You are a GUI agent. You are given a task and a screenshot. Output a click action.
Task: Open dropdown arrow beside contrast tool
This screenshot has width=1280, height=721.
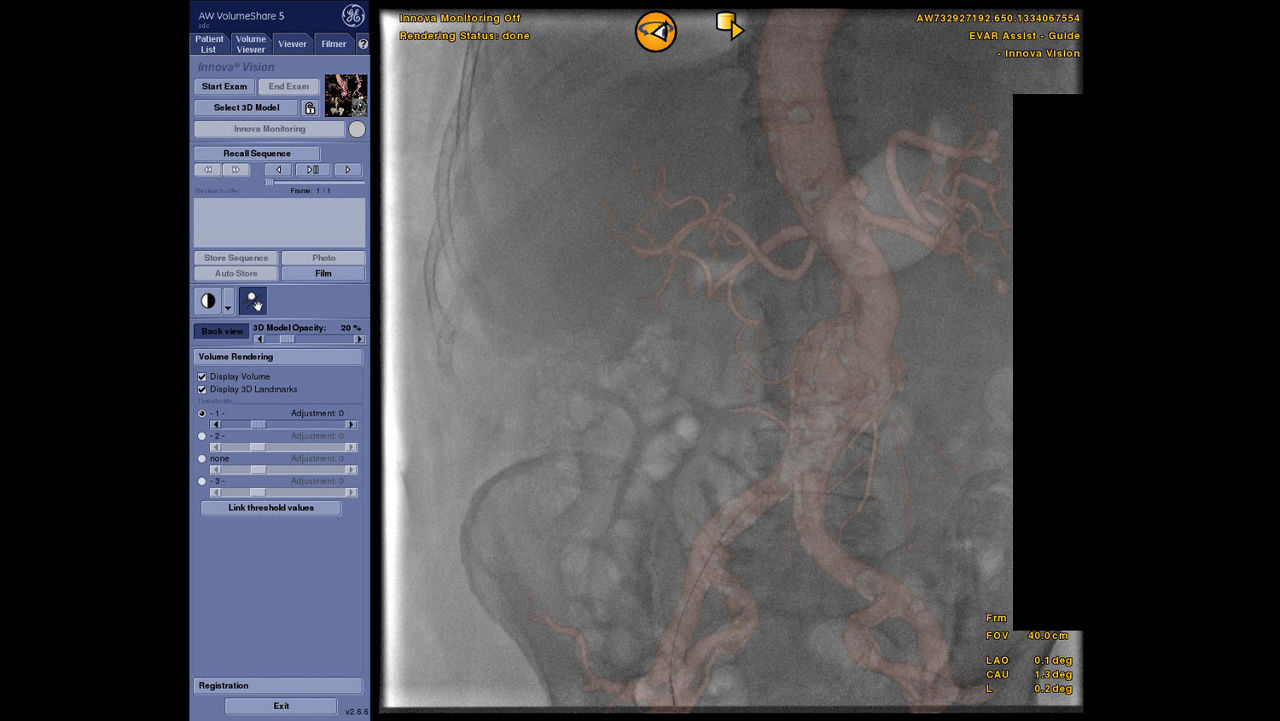(x=228, y=303)
